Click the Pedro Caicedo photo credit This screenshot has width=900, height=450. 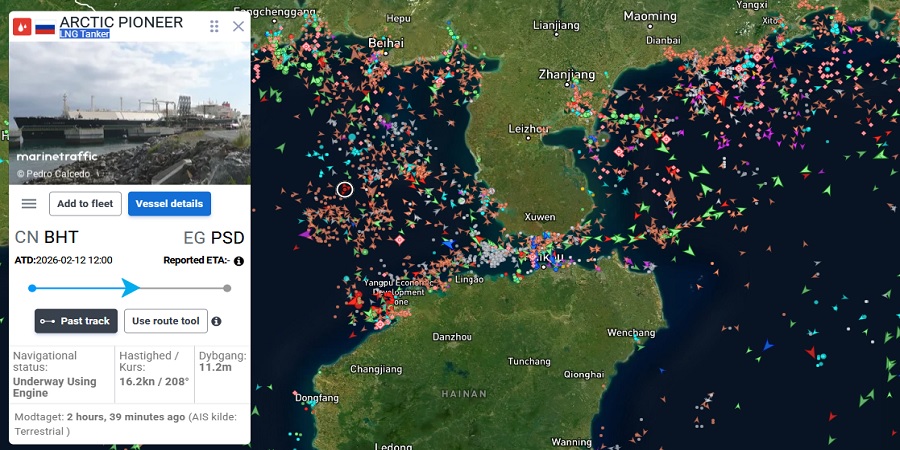[x=58, y=174]
